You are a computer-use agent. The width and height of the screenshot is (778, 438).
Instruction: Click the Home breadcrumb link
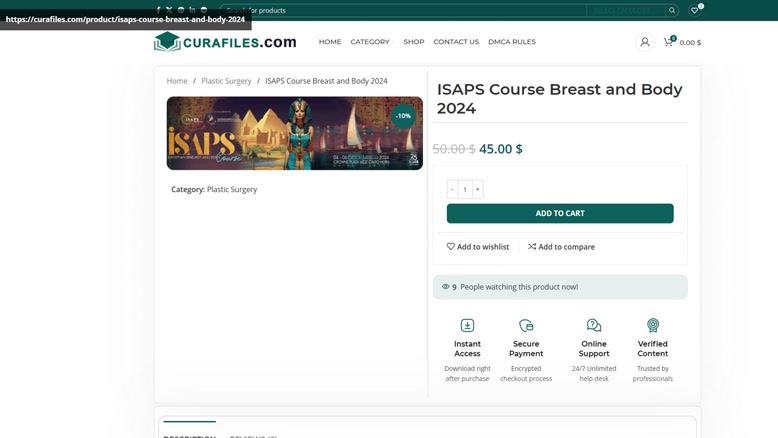point(177,81)
